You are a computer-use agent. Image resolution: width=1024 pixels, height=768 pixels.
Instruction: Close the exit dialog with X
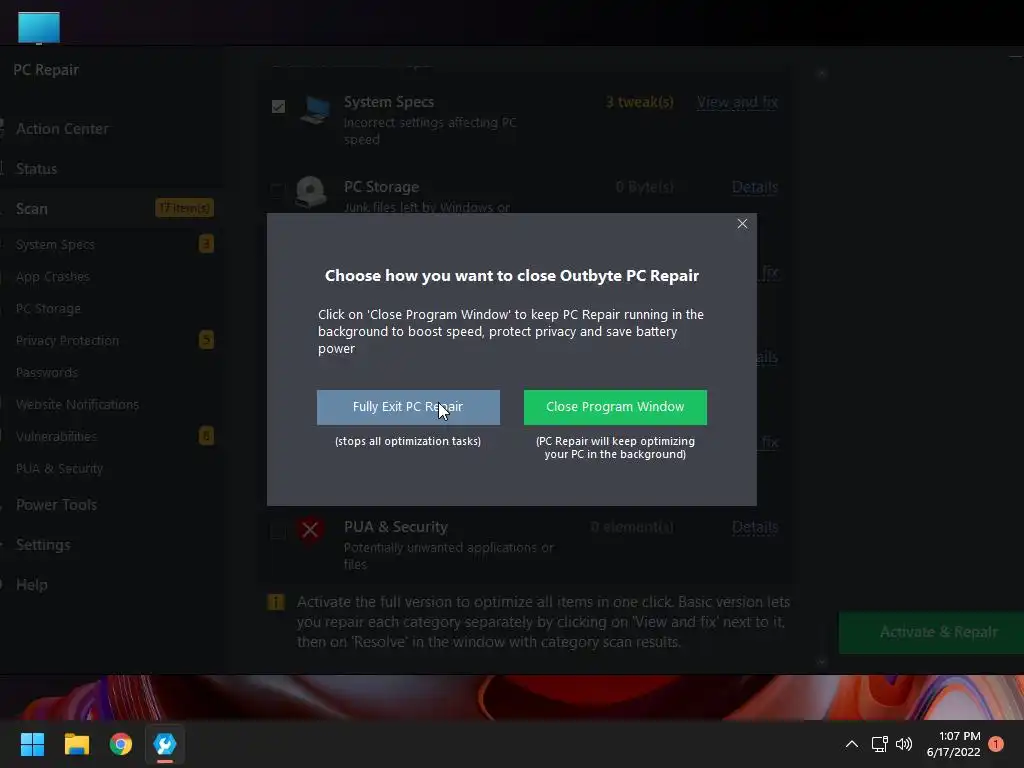(x=742, y=224)
